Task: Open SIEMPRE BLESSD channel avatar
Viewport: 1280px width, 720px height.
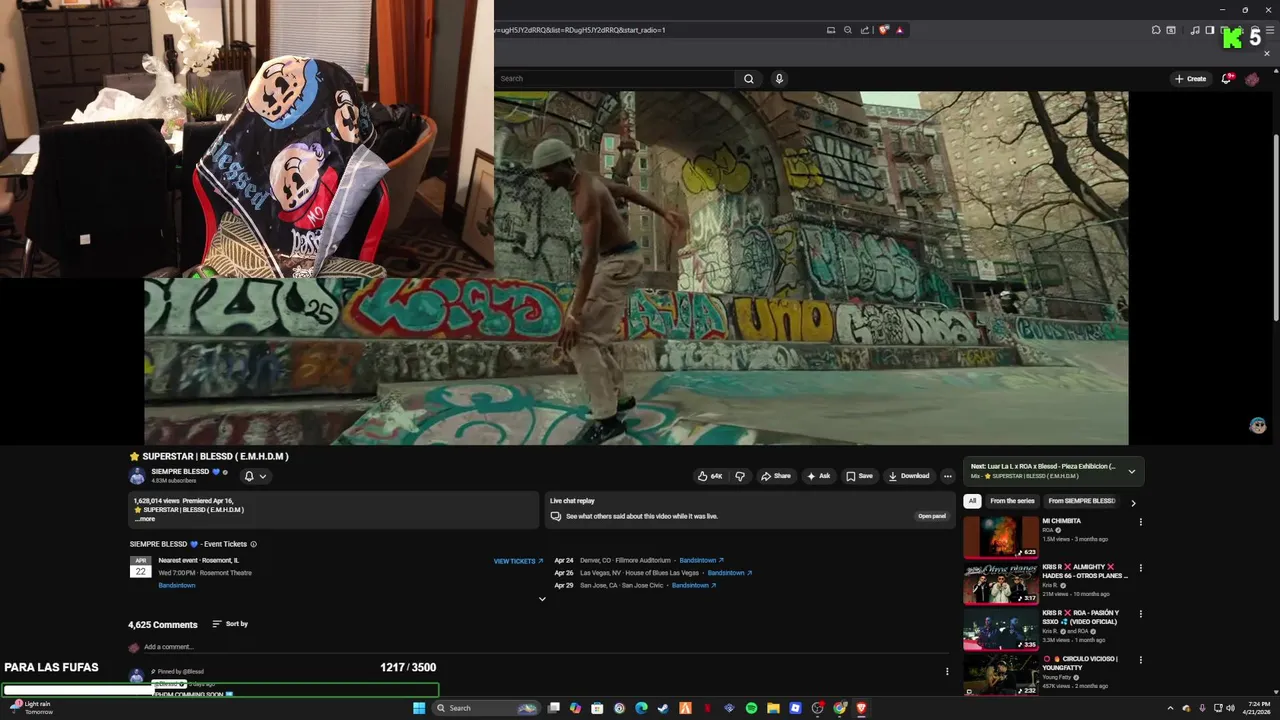Action: pyautogui.click(x=137, y=476)
